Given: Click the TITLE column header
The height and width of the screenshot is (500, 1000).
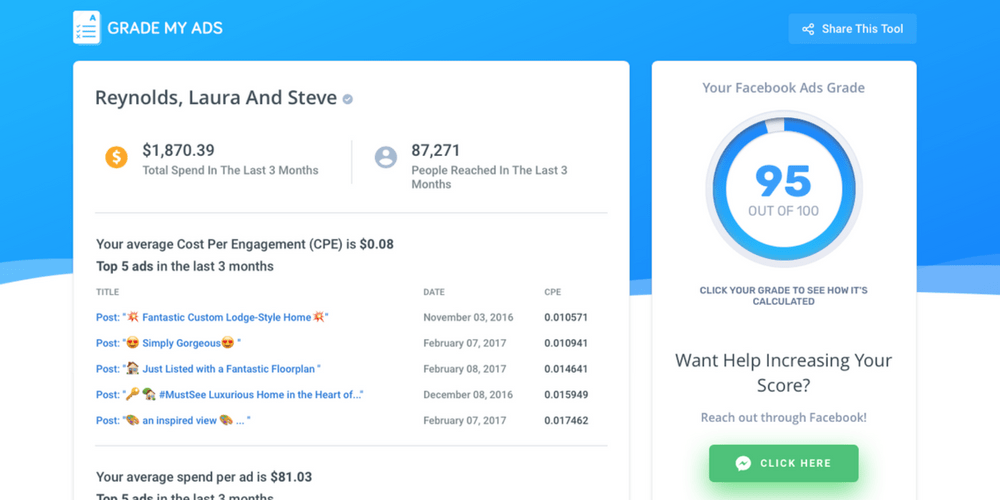Looking at the screenshot, I should 107,292.
